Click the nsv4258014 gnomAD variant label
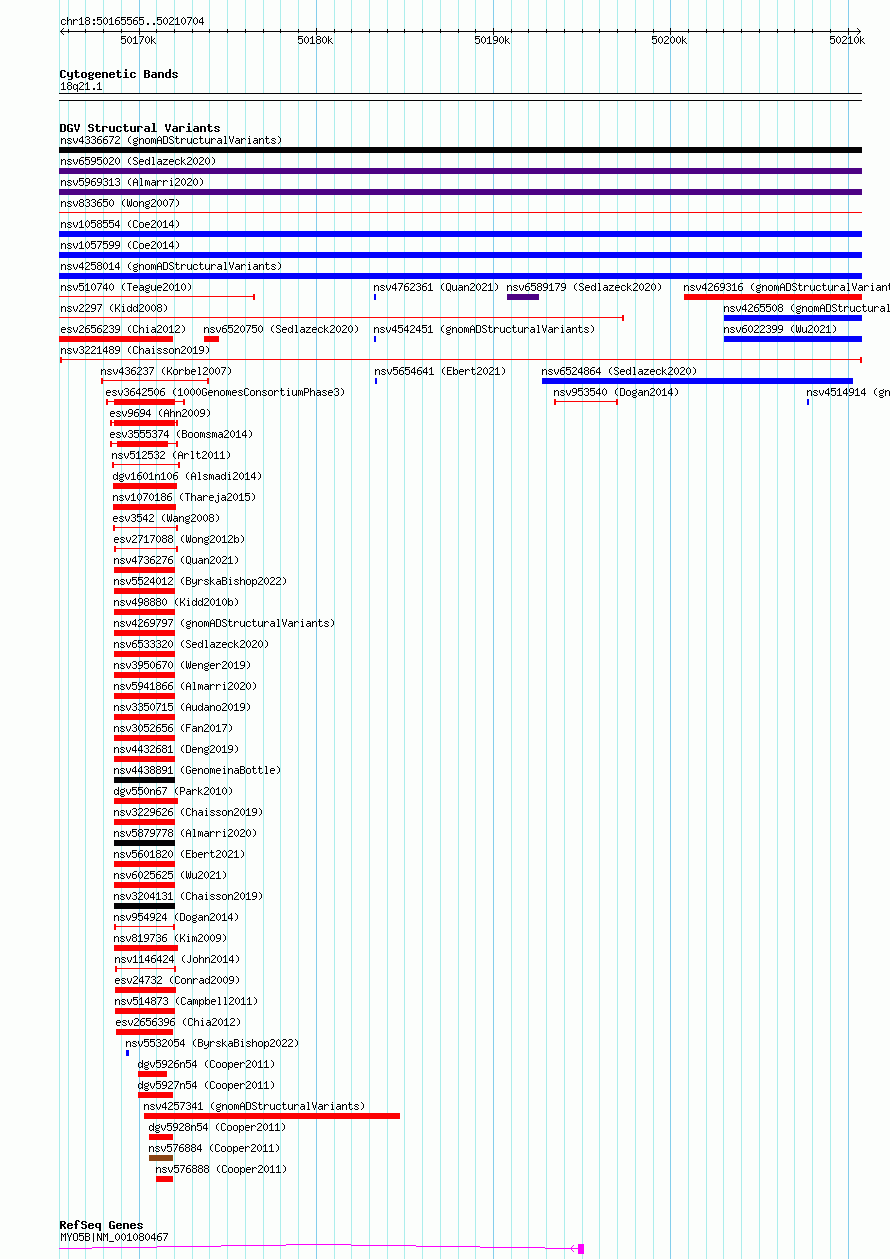This screenshot has width=890, height=1259. [171, 266]
